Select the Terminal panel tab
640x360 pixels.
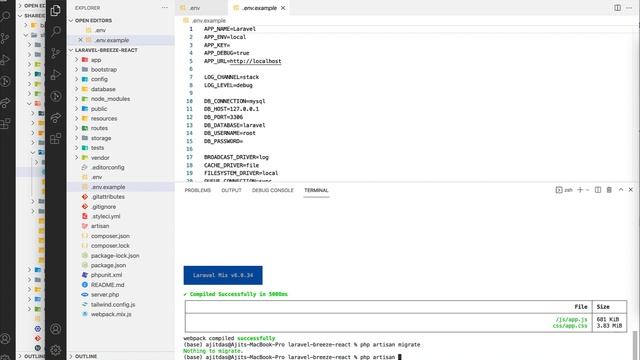[316, 190]
